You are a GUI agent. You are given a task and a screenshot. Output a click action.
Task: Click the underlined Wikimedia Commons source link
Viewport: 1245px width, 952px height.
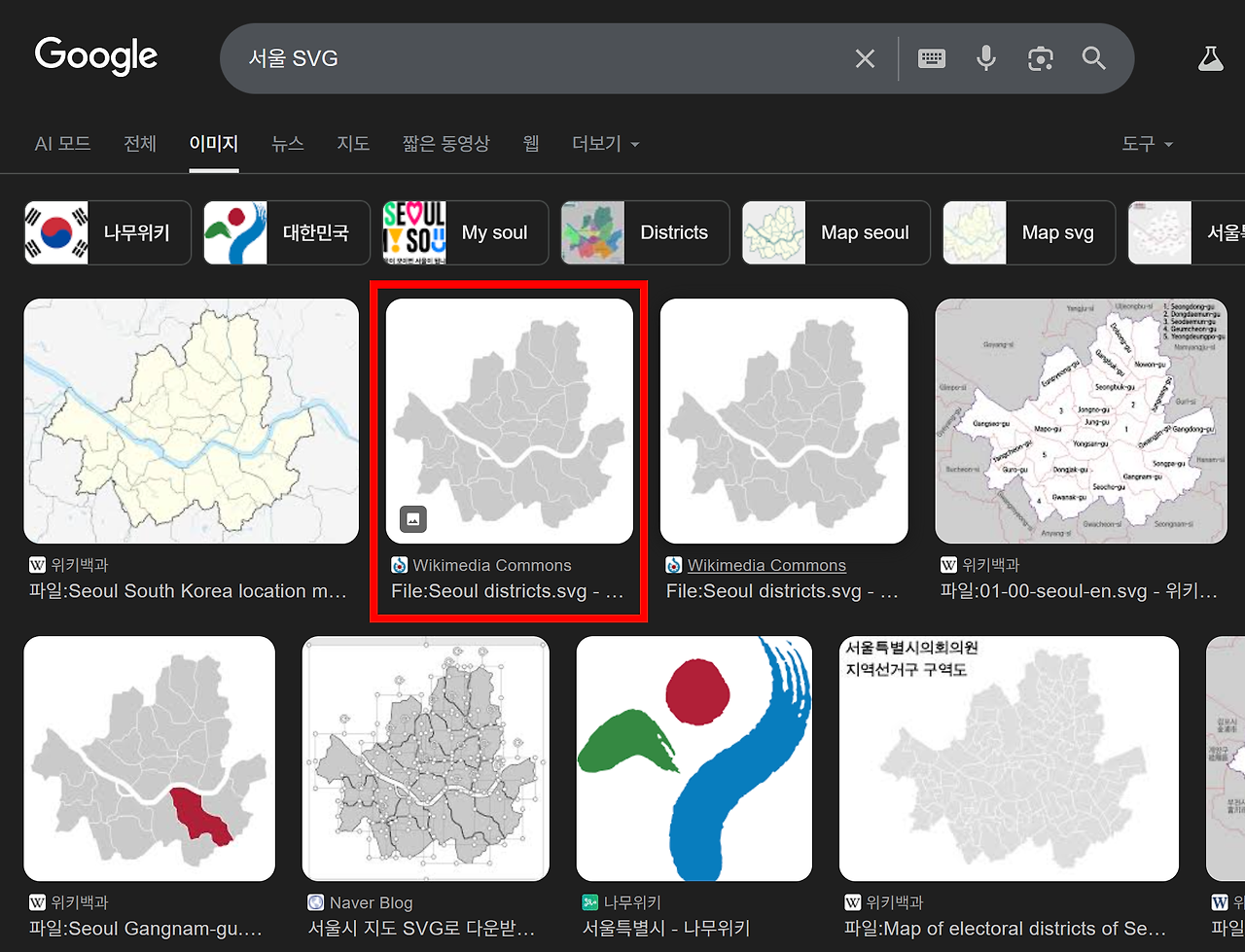pos(766,565)
